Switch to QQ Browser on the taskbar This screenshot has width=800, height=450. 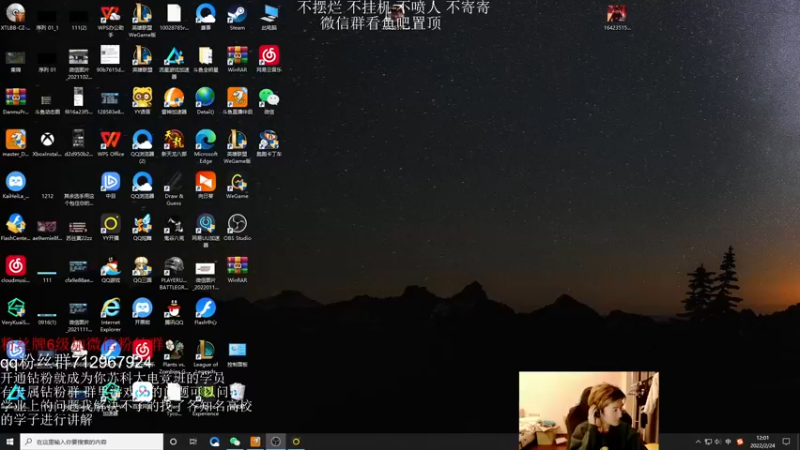(x=214, y=441)
